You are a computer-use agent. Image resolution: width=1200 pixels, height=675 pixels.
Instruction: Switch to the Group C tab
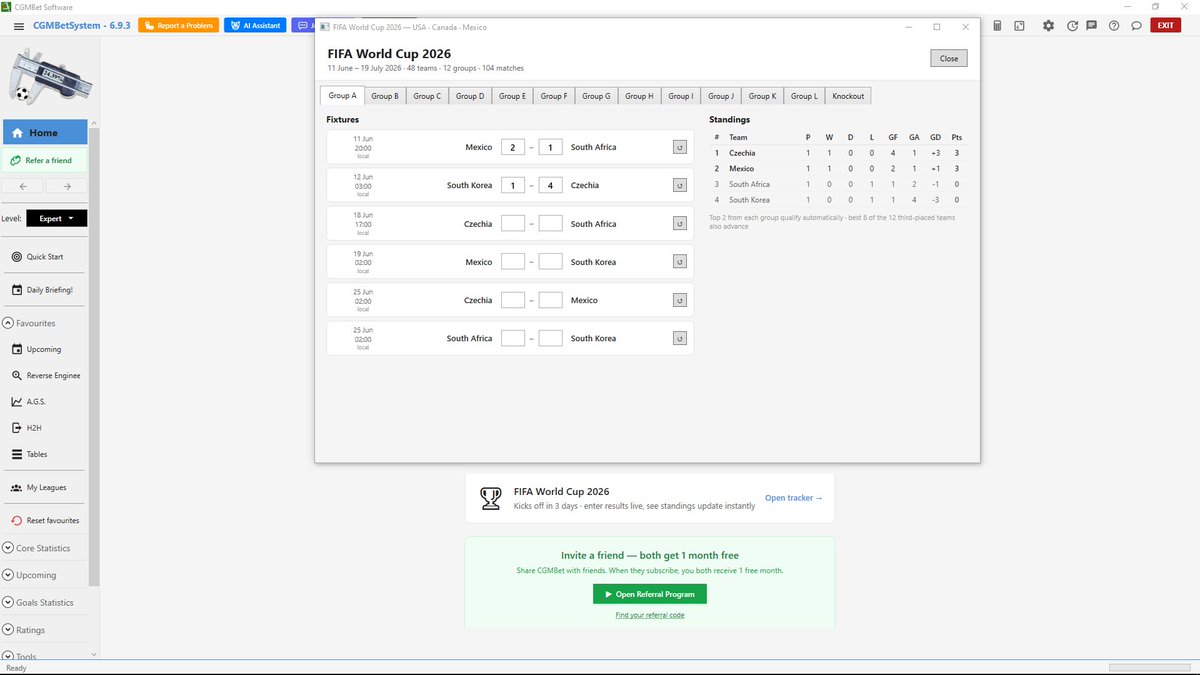click(x=427, y=96)
